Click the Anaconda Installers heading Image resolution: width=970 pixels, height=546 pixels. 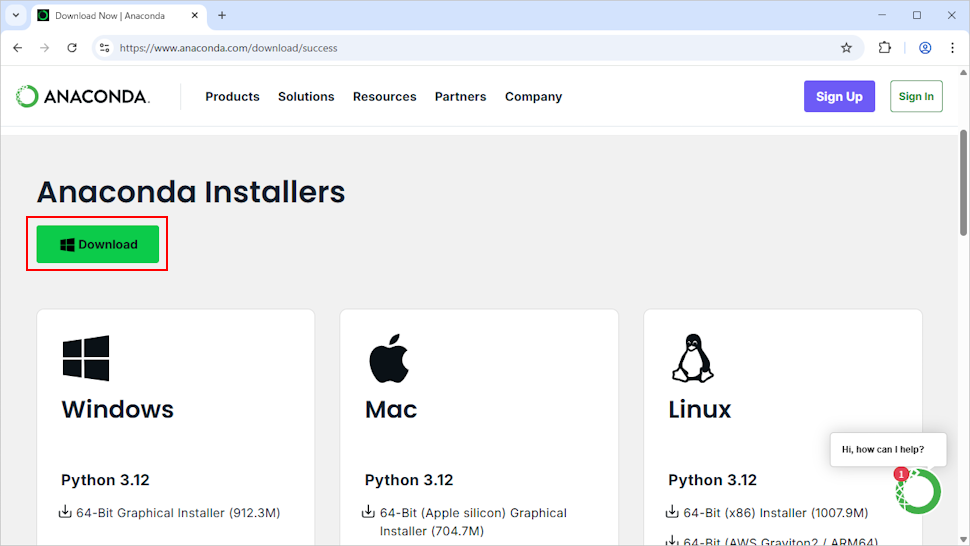(x=191, y=192)
